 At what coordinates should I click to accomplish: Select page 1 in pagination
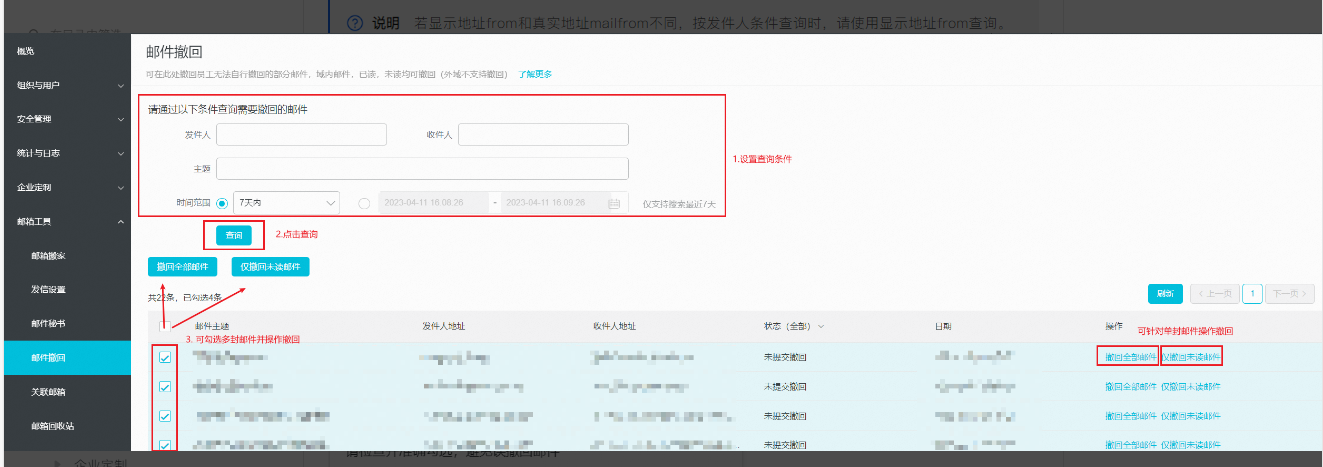click(x=1252, y=294)
